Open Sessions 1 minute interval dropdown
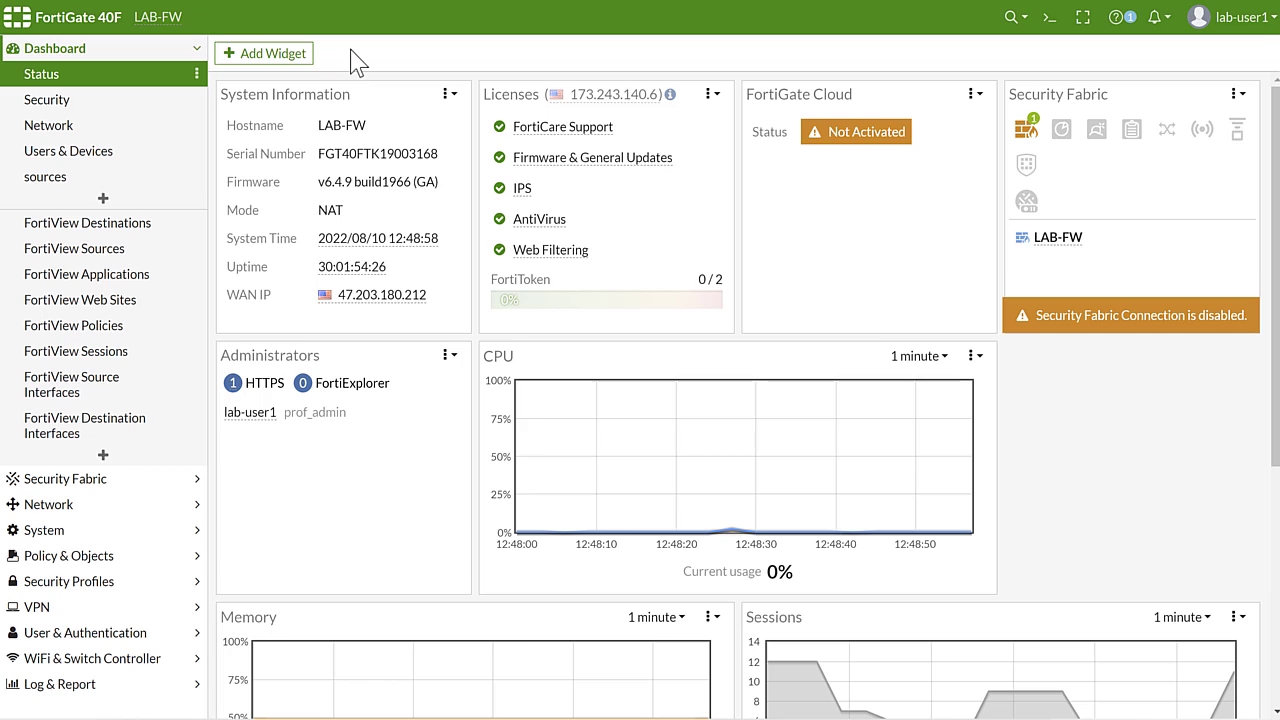 coord(1181,617)
